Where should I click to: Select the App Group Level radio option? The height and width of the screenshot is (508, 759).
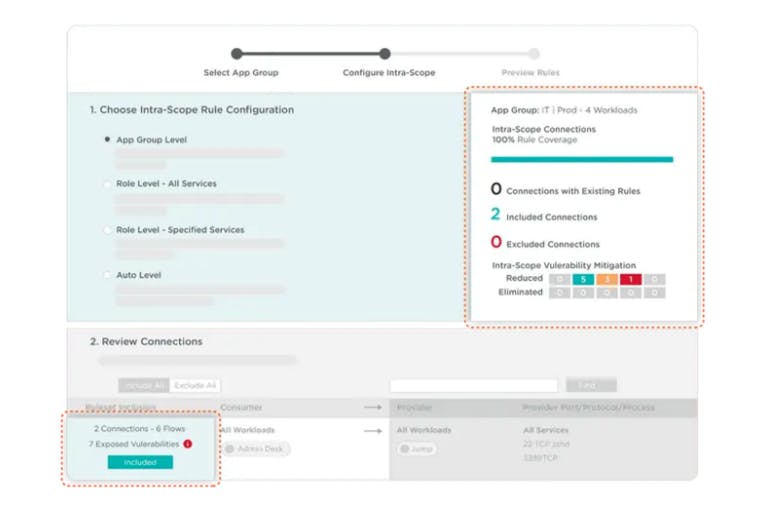click(x=107, y=140)
